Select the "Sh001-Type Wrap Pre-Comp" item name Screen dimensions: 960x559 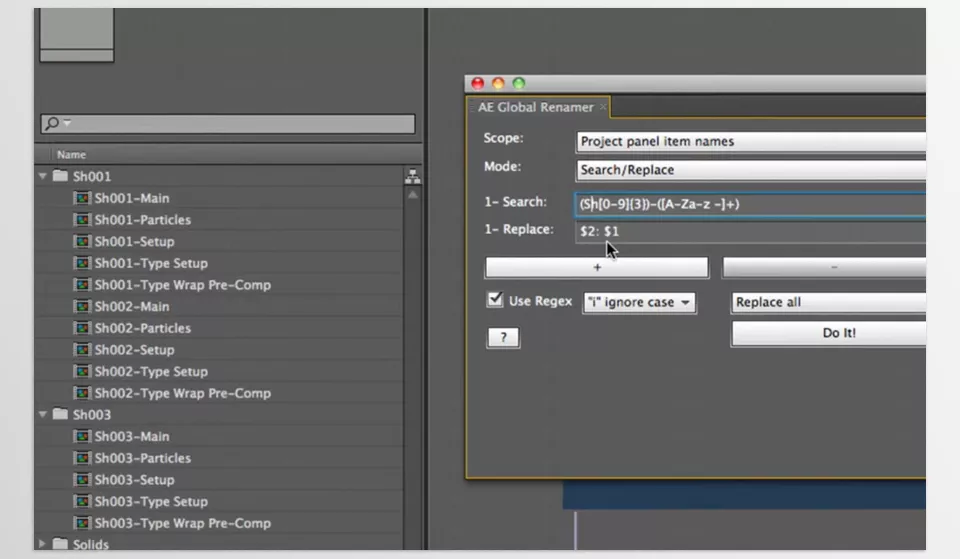coord(182,285)
